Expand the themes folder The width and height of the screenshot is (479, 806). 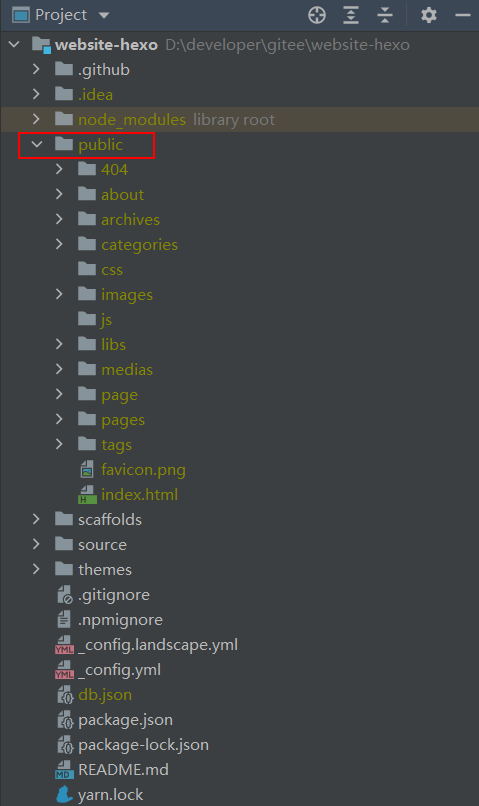coord(36,569)
